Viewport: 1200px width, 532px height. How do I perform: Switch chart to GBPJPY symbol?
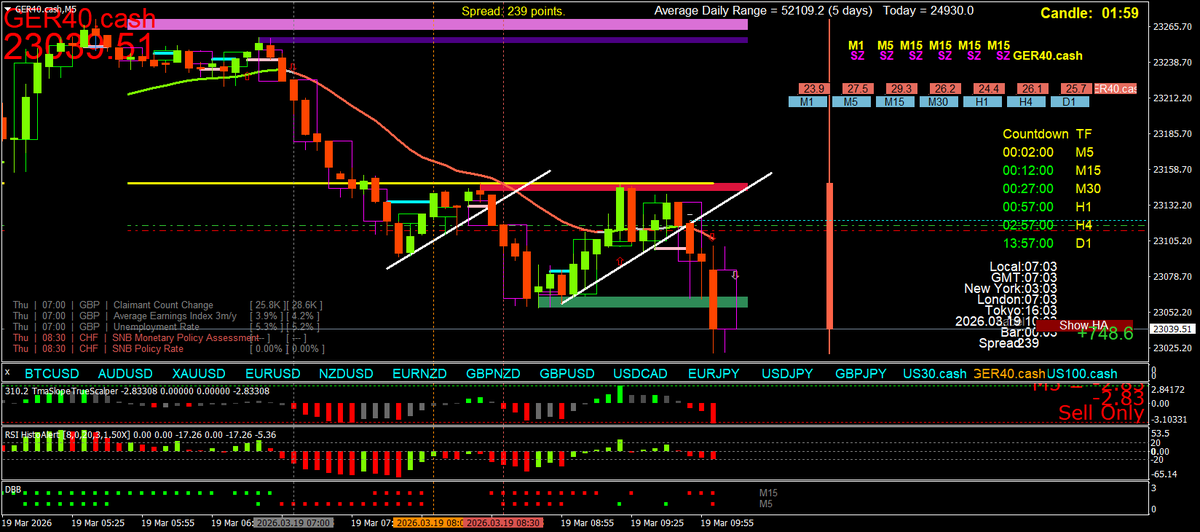(861, 373)
